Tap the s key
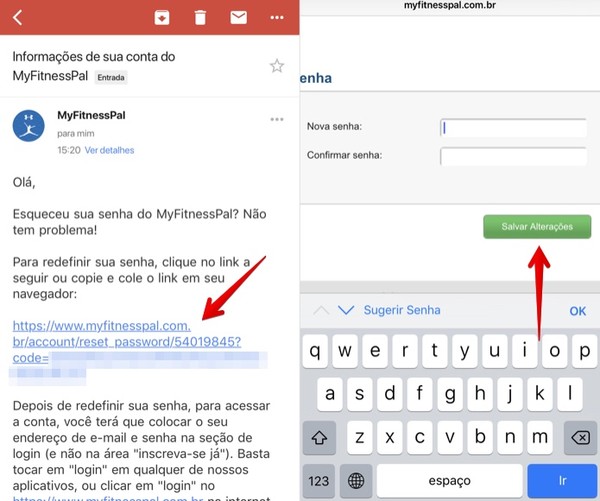Image resolution: width=600 pixels, height=501 pixels. point(360,394)
